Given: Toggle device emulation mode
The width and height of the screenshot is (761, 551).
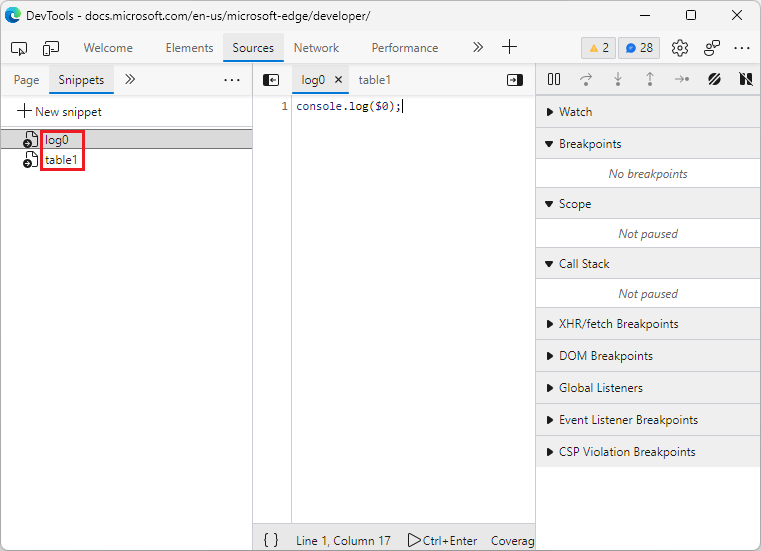Looking at the screenshot, I should point(50,48).
